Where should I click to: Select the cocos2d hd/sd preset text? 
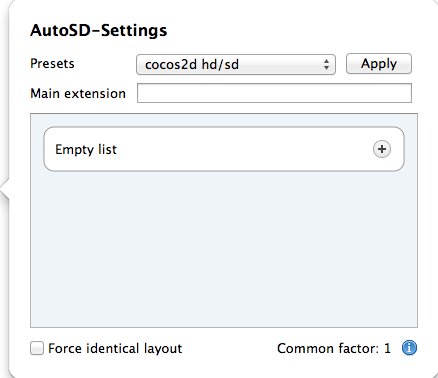tap(192, 64)
